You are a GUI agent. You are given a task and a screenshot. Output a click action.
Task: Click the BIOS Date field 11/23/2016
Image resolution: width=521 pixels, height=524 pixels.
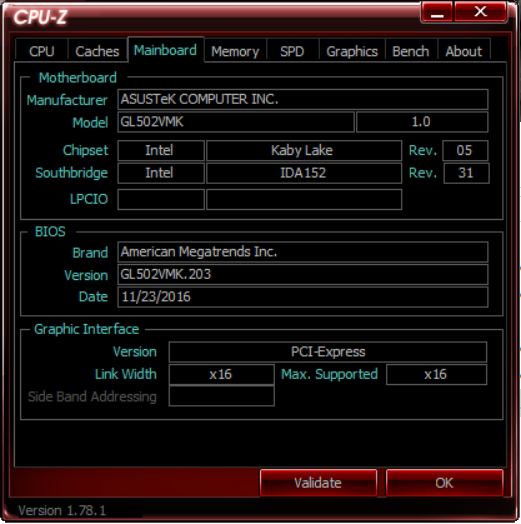pyautogui.click(x=303, y=297)
